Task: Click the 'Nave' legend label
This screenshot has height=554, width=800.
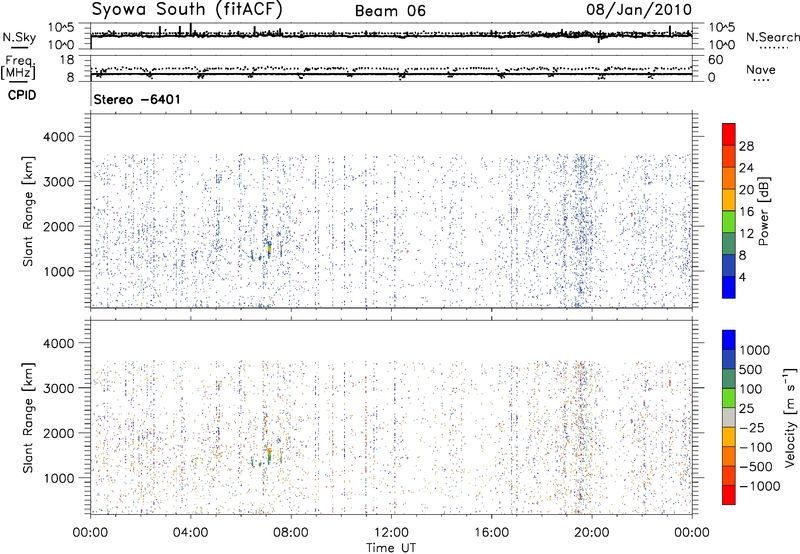Action: (760, 70)
